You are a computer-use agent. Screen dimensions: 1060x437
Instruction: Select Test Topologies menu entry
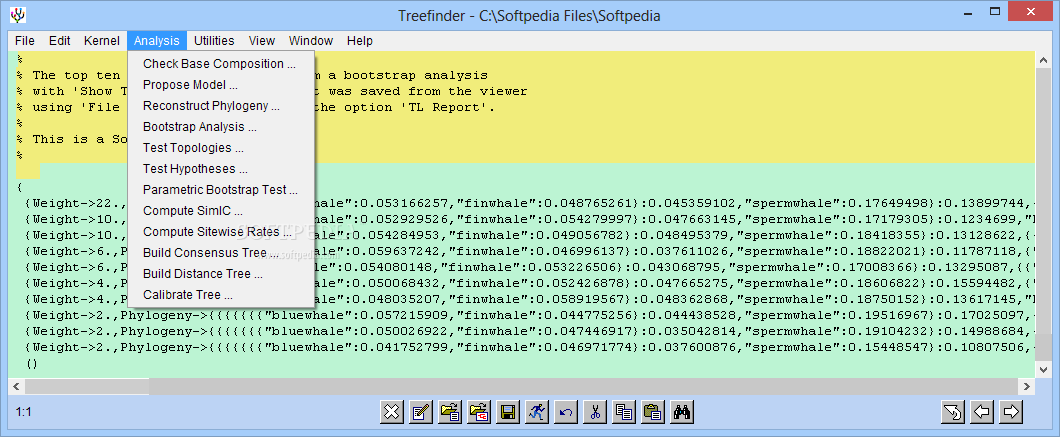click(220, 147)
